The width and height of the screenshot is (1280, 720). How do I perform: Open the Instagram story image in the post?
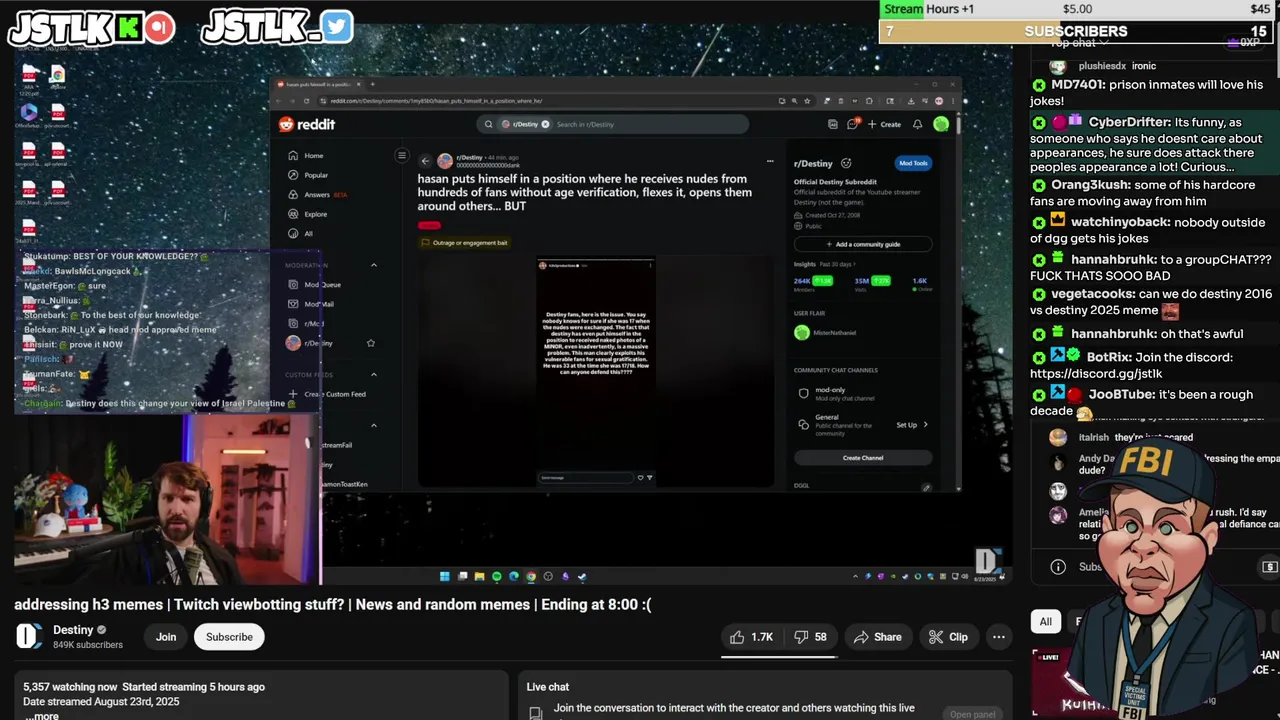(x=596, y=372)
